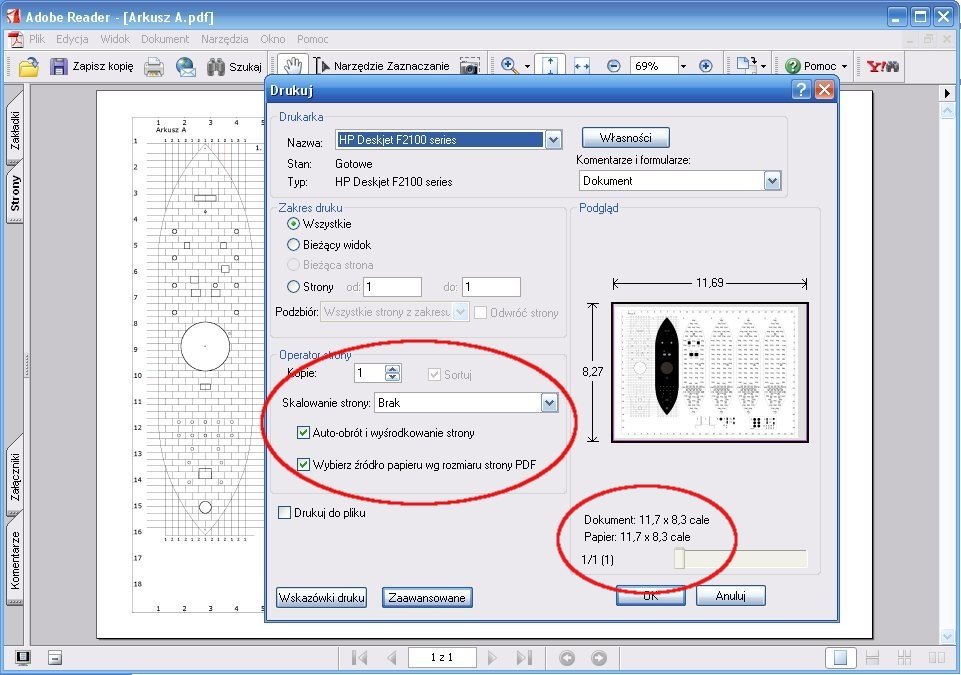The image size is (961, 675).
Task: Open Komentarze i formularze dropdown
Action: click(771, 181)
